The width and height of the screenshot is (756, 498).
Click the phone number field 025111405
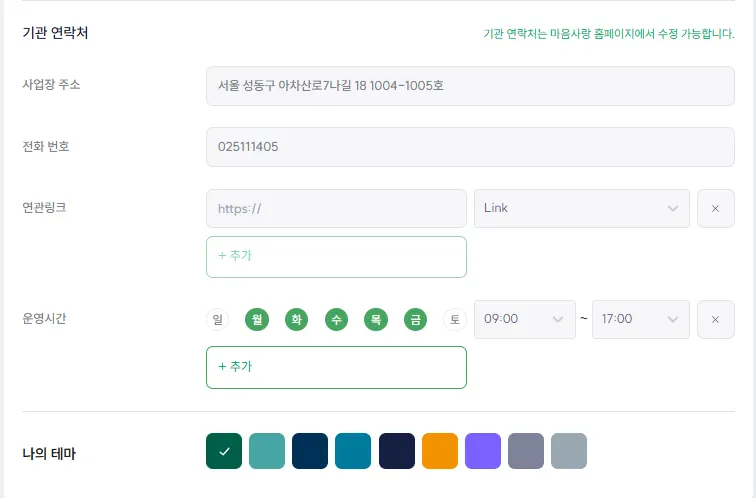pos(470,147)
